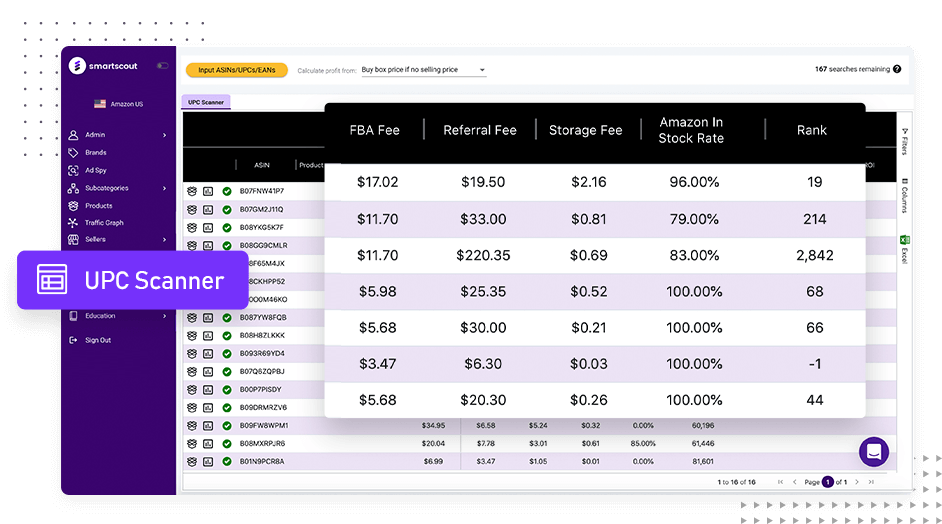Click ASIN B09DRMRZV6
Viewport: 942px width, 524px height.
pyautogui.click(x=263, y=407)
